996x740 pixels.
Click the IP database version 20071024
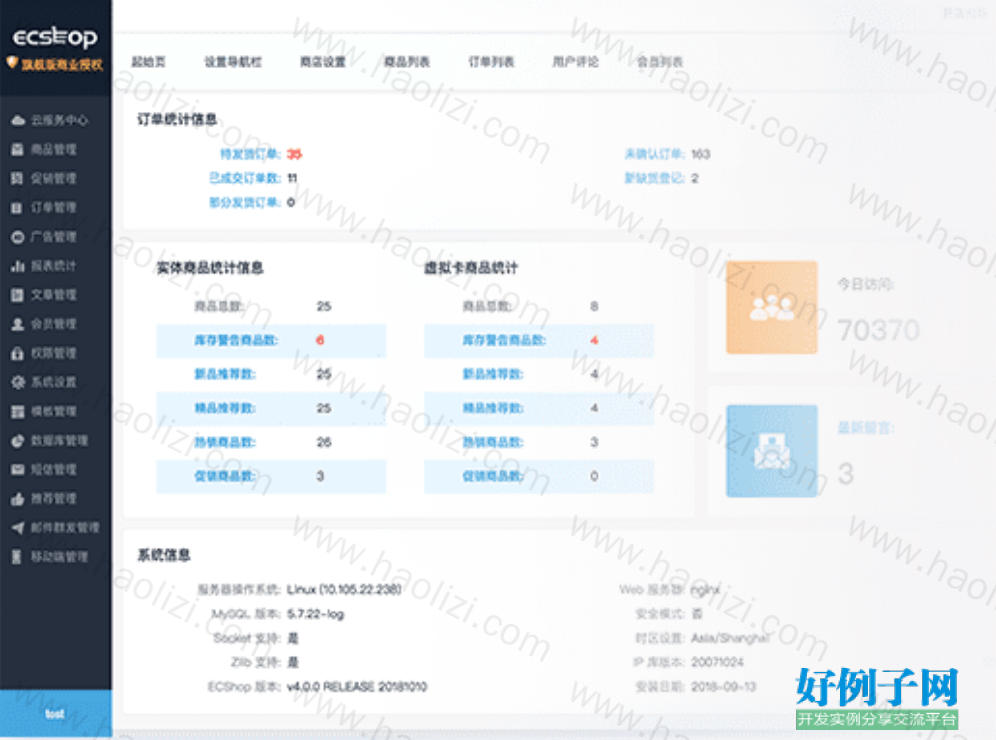pos(717,662)
